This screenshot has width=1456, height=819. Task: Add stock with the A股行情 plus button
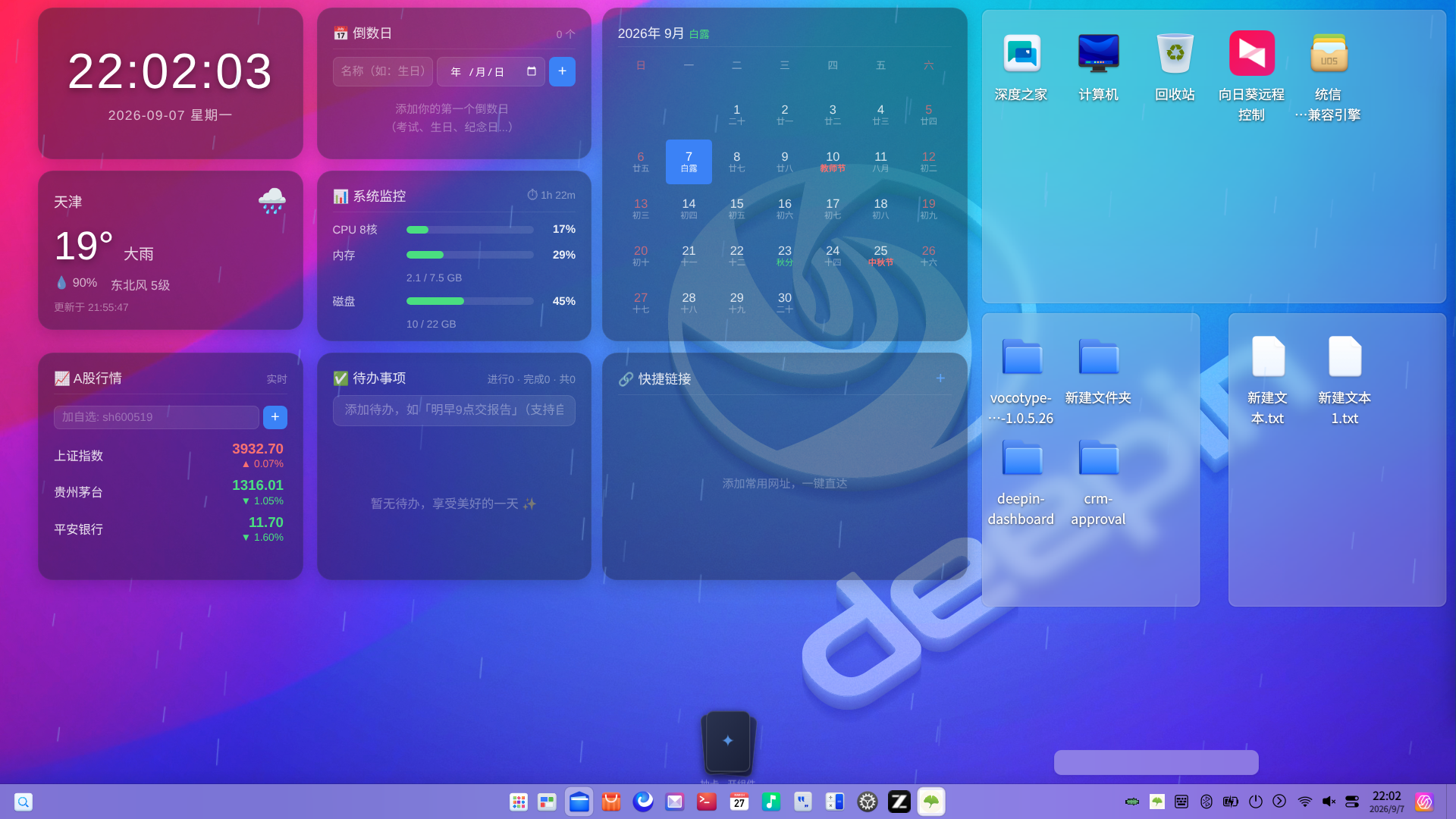(x=275, y=417)
